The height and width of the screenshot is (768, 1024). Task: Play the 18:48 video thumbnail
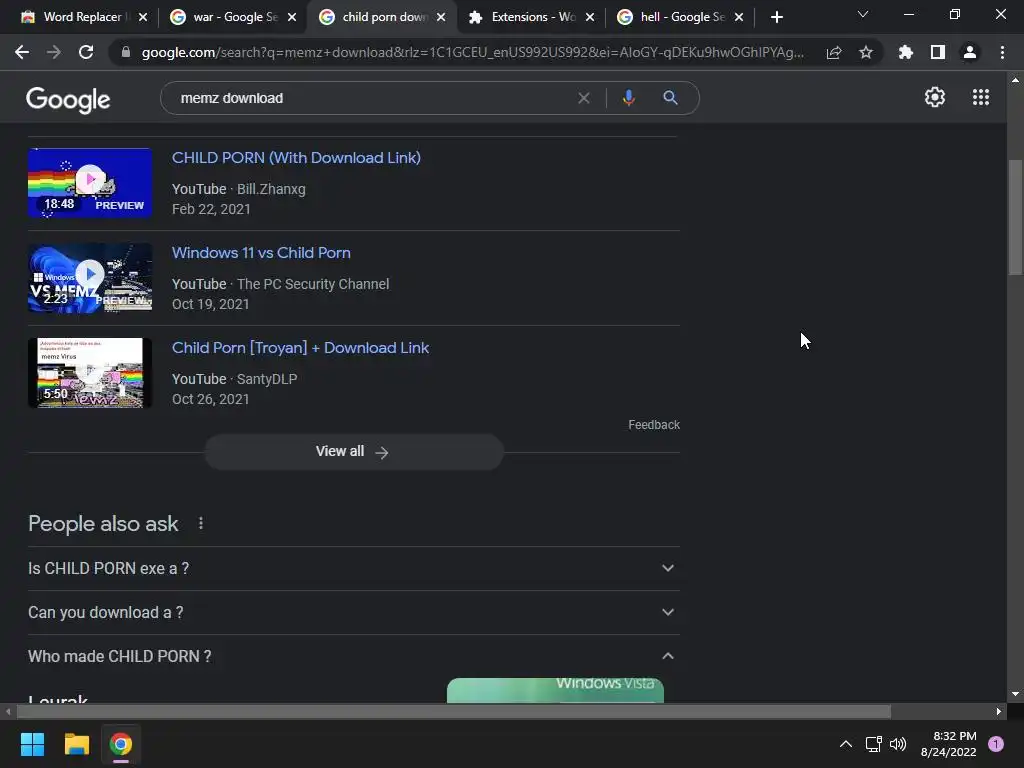tap(89, 182)
